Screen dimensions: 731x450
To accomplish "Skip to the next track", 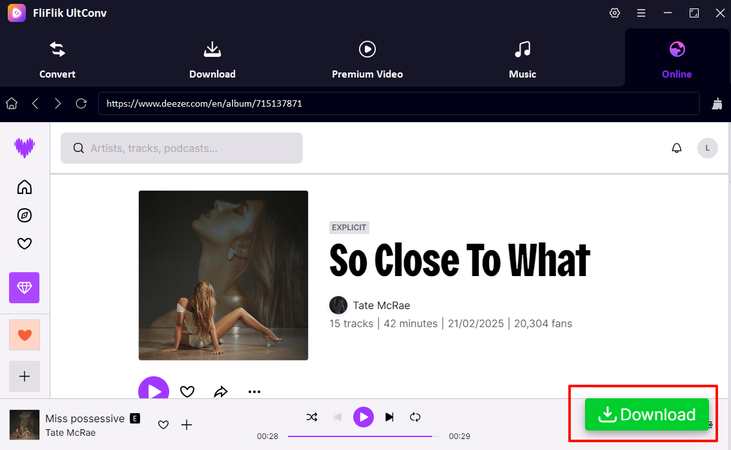I will [390, 417].
